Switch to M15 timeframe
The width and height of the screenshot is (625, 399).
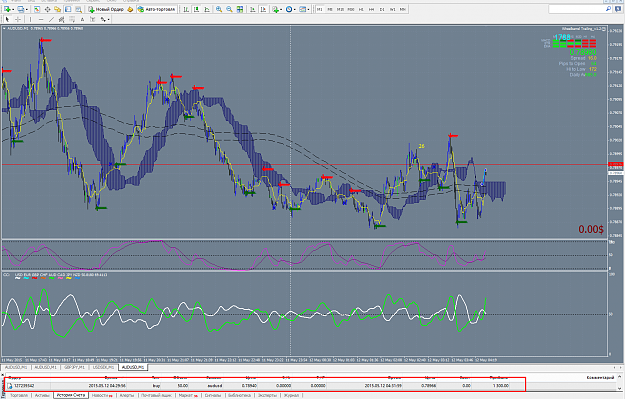[340, 9]
